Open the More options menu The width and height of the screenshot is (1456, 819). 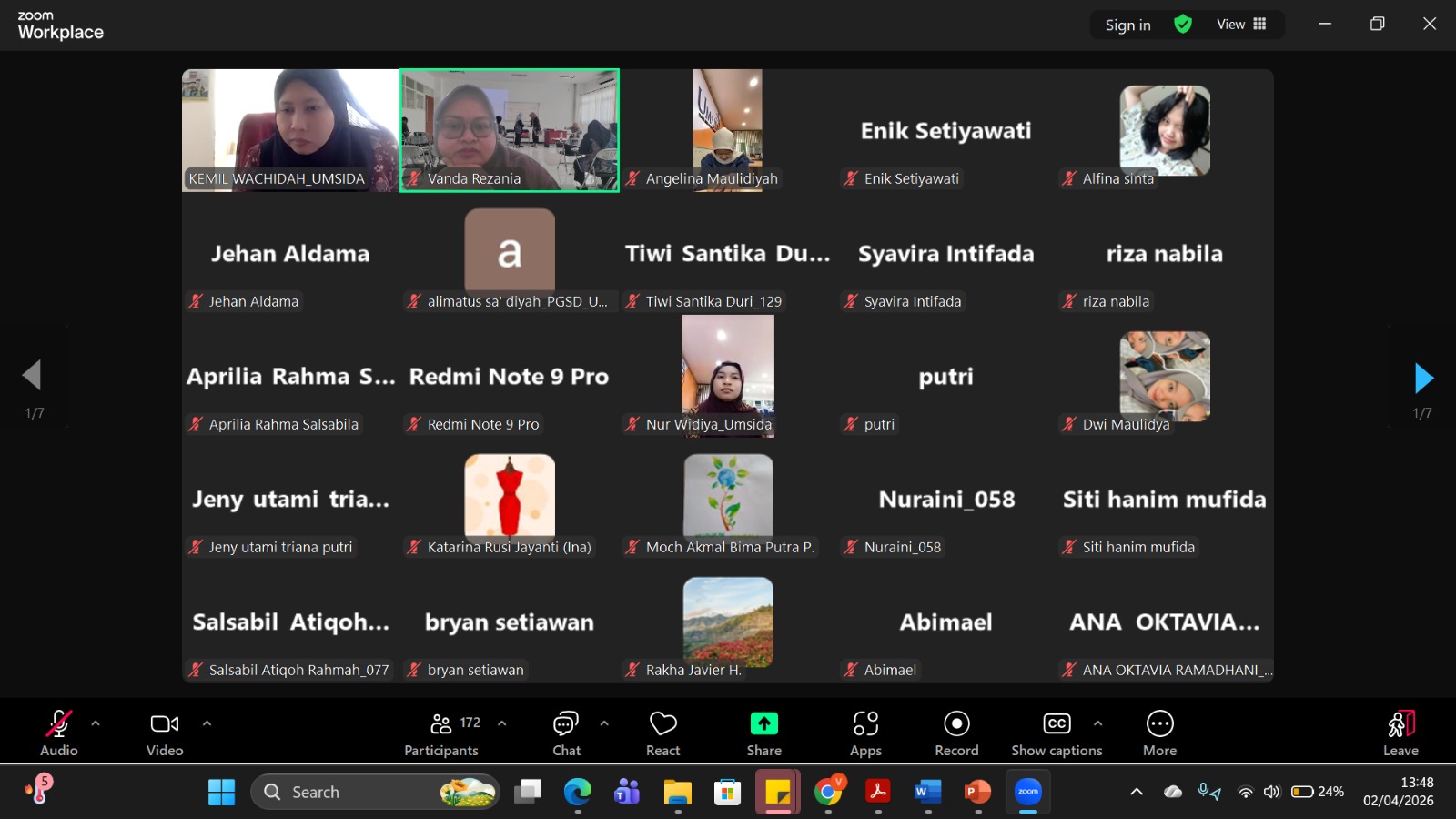point(1159,733)
